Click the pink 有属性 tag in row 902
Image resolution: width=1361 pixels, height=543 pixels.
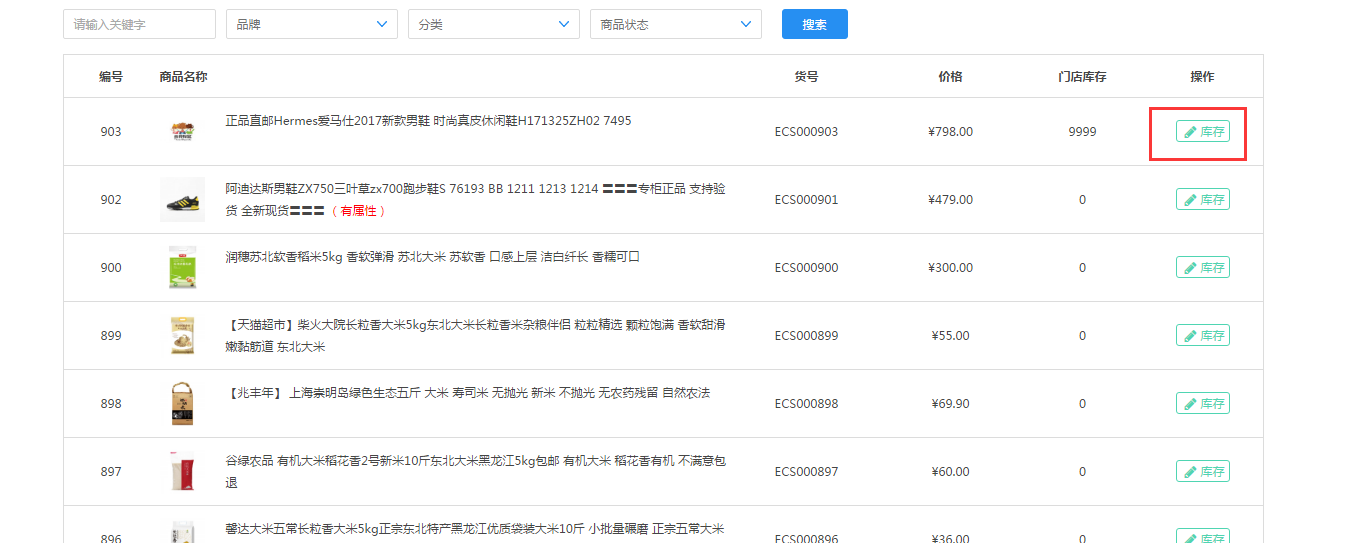pyautogui.click(x=358, y=211)
